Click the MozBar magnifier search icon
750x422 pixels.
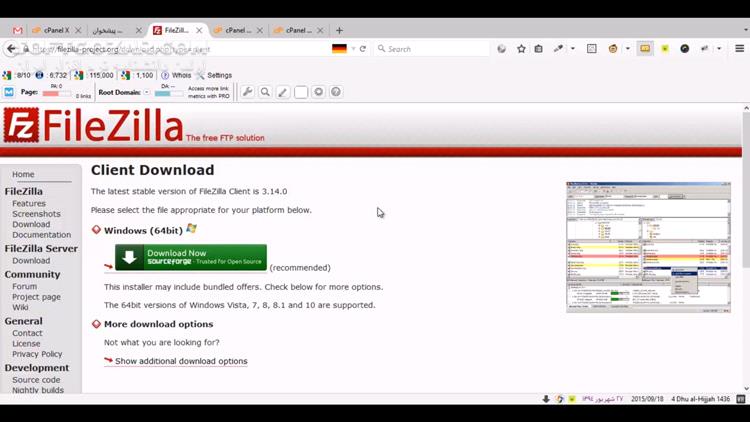[265, 92]
